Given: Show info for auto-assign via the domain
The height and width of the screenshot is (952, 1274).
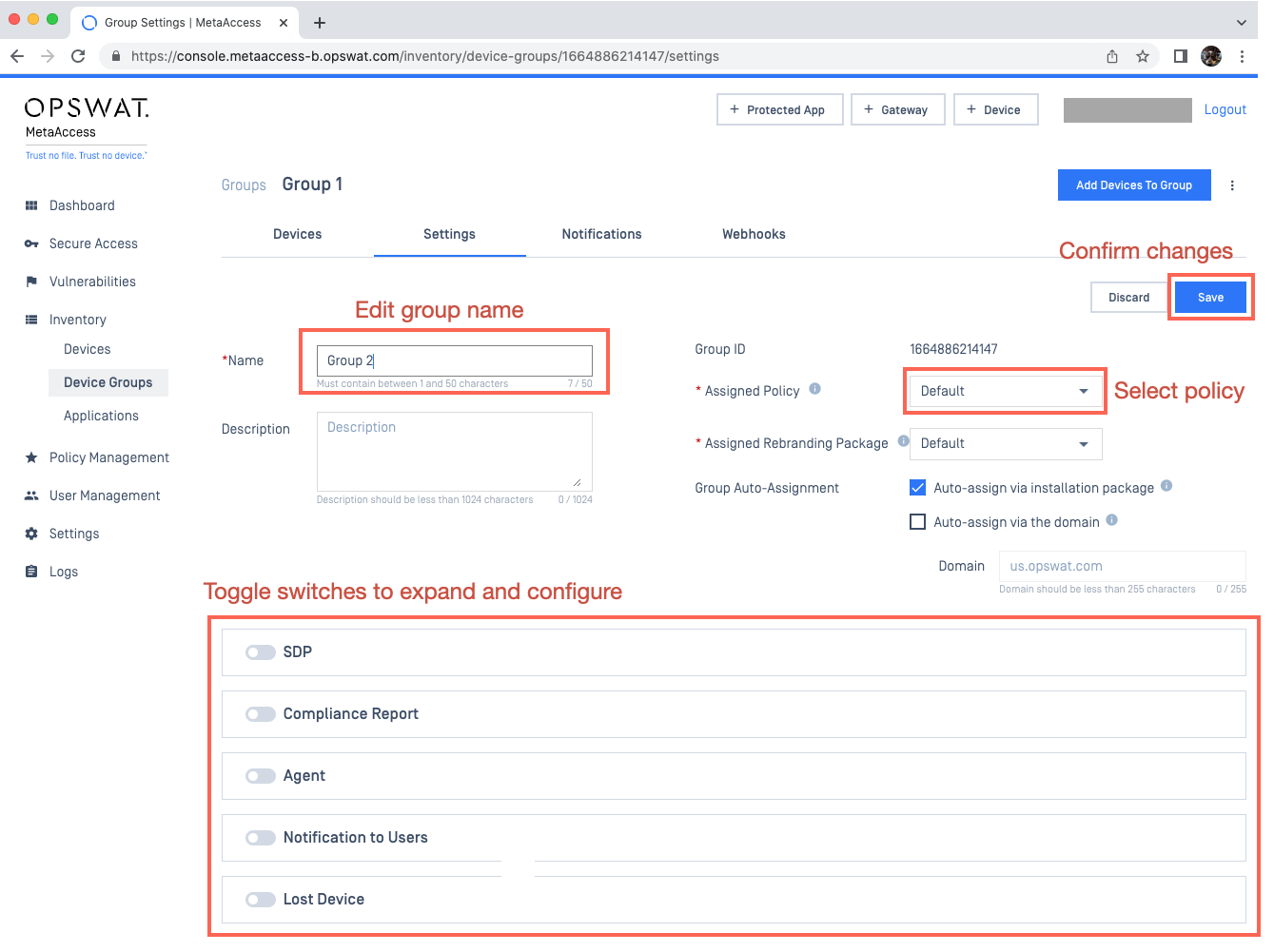Looking at the screenshot, I should (x=1111, y=520).
